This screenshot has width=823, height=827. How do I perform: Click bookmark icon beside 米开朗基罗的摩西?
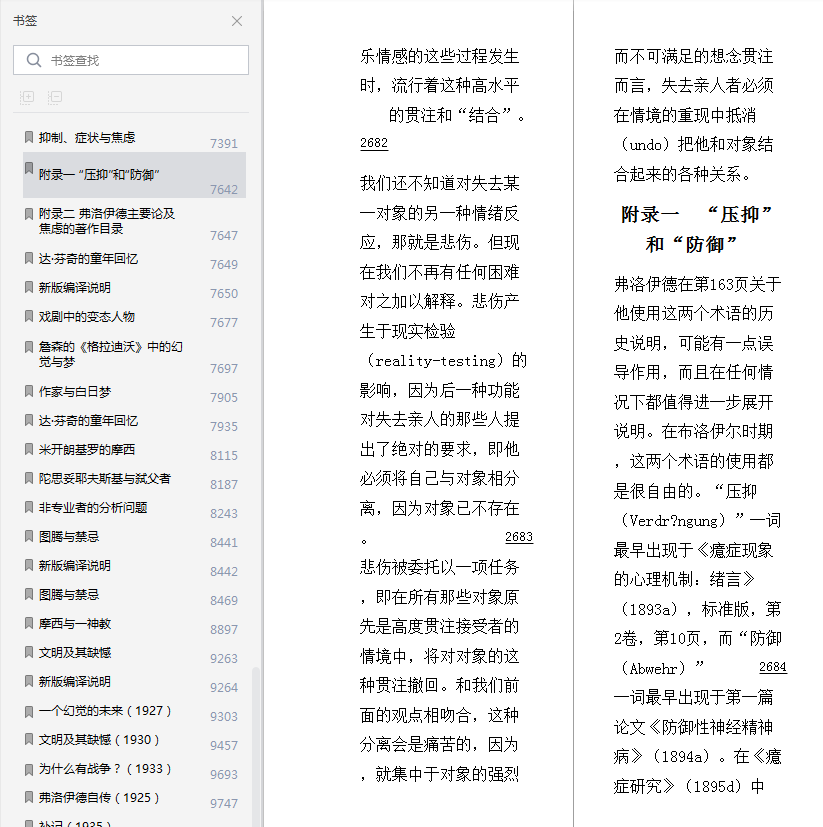(x=29, y=449)
